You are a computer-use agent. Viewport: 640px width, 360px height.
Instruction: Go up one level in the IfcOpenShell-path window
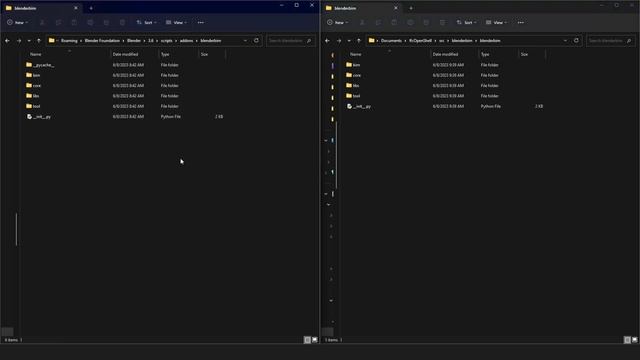[x=359, y=40]
